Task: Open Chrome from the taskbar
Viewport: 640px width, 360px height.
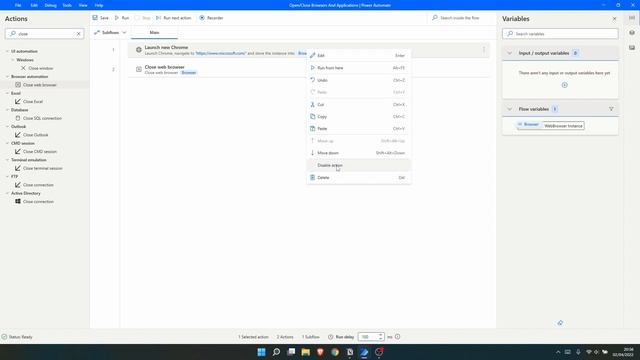Action: click(335, 352)
